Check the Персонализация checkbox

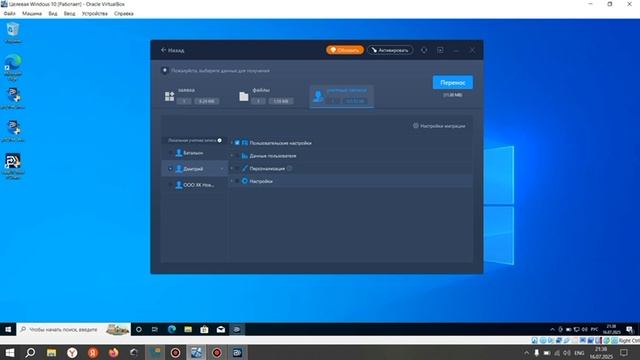[x=237, y=168]
